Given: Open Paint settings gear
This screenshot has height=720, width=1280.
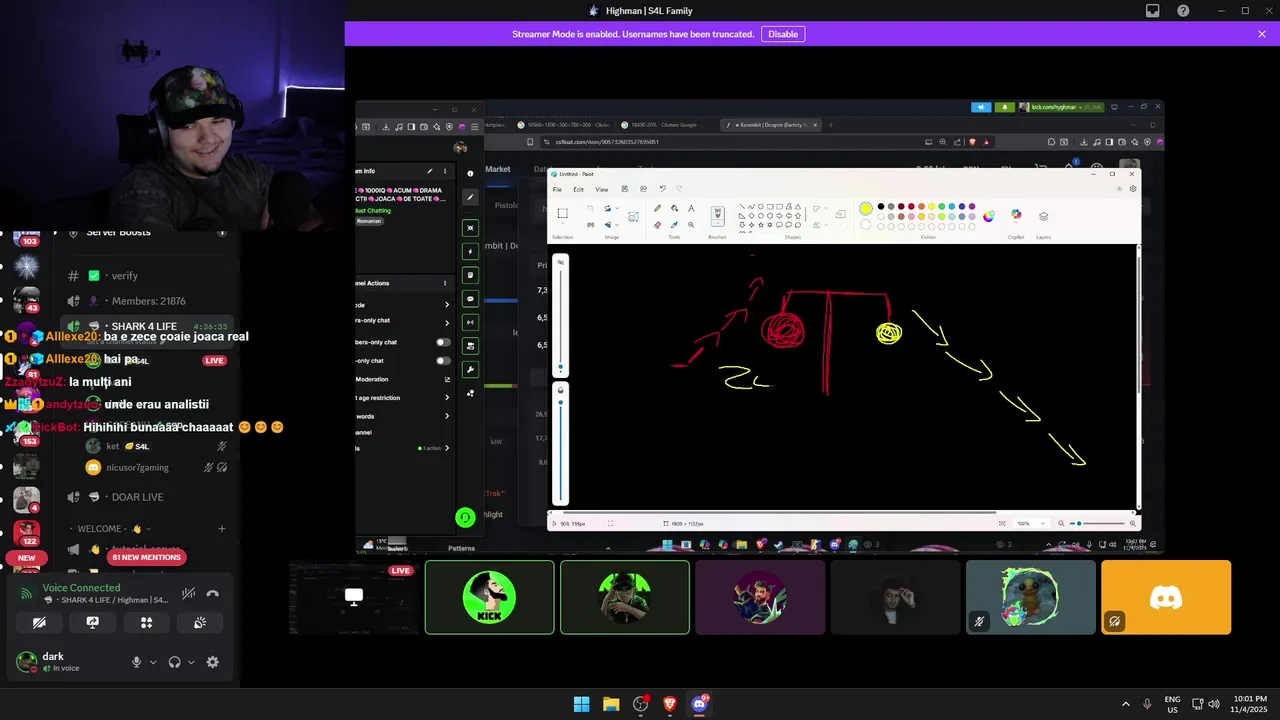Looking at the screenshot, I should click(x=1132, y=189).
